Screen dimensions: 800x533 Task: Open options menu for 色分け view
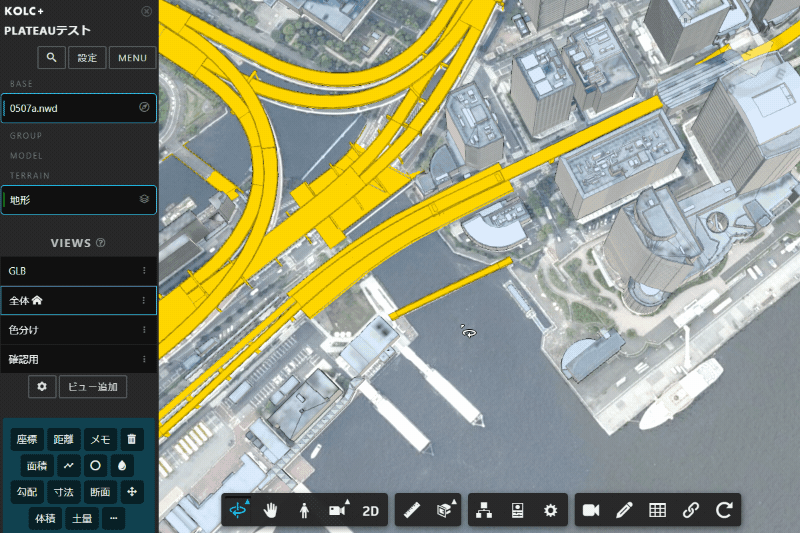(x=144, y=329)
